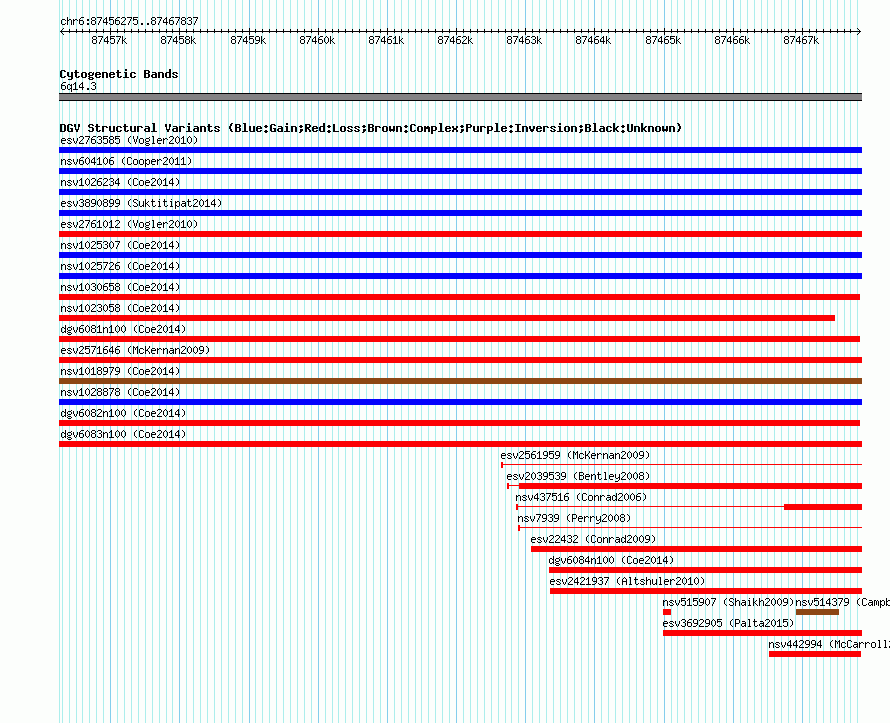The image size is (890, 723).
Task: Click the 87465k ruler tick
Action: 663,40
